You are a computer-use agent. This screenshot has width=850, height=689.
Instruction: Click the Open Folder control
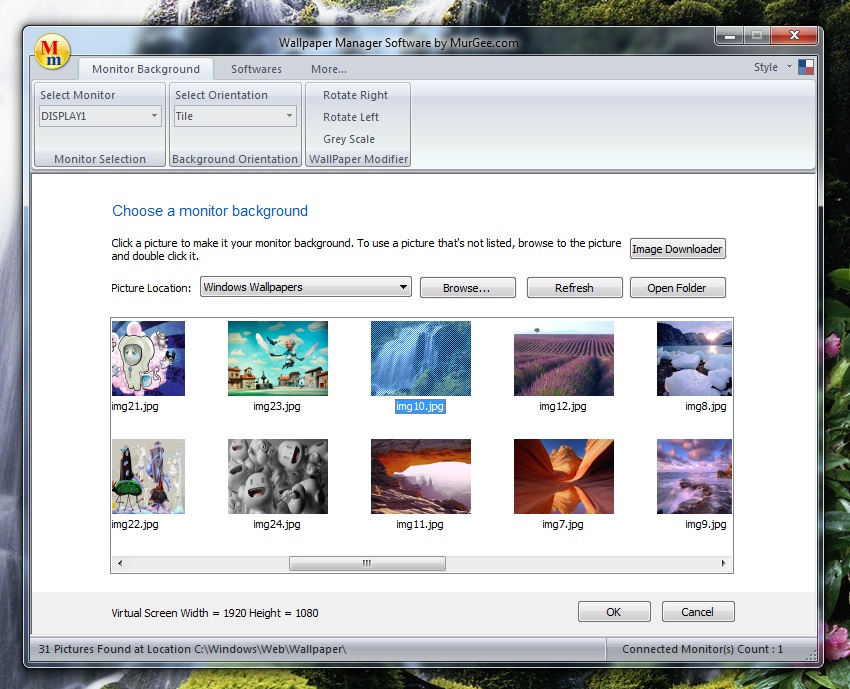point(678,287)
